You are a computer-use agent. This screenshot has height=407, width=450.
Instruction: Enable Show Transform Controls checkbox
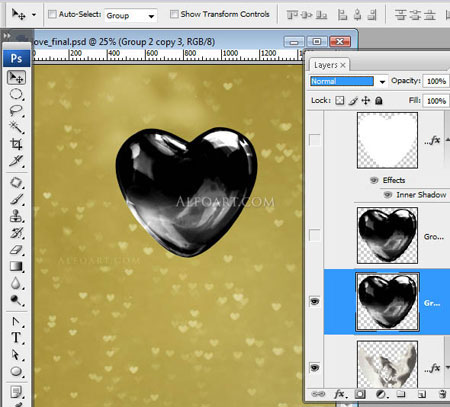(174, 14)
